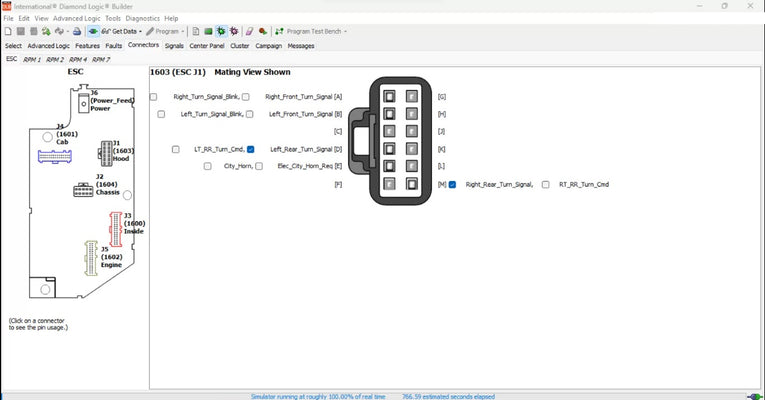Click the New file toolbar icon
The width and height of the screenshot is (765, 400).
8,31
